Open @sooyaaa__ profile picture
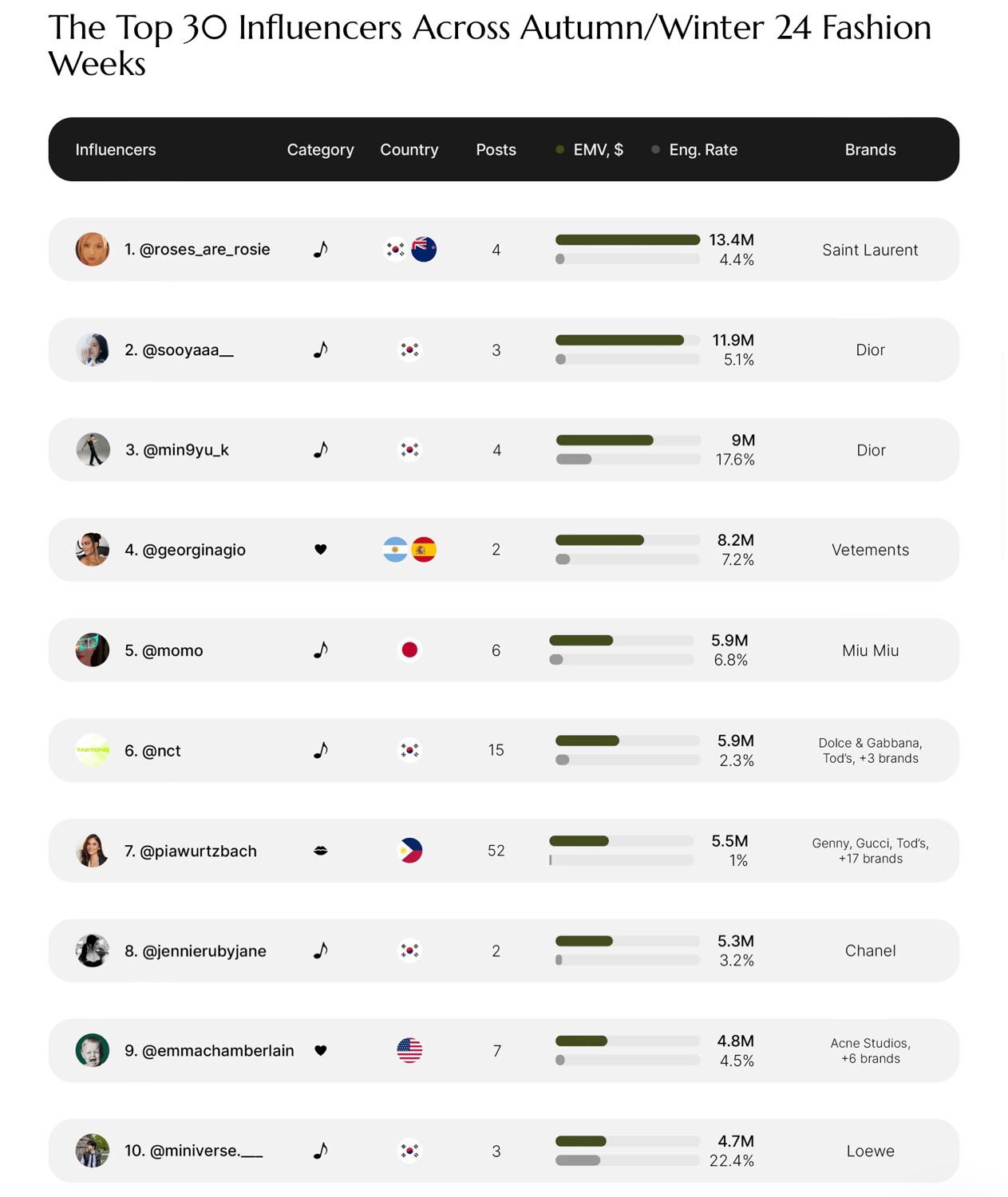The image size is (1008, 1197). 93,350
